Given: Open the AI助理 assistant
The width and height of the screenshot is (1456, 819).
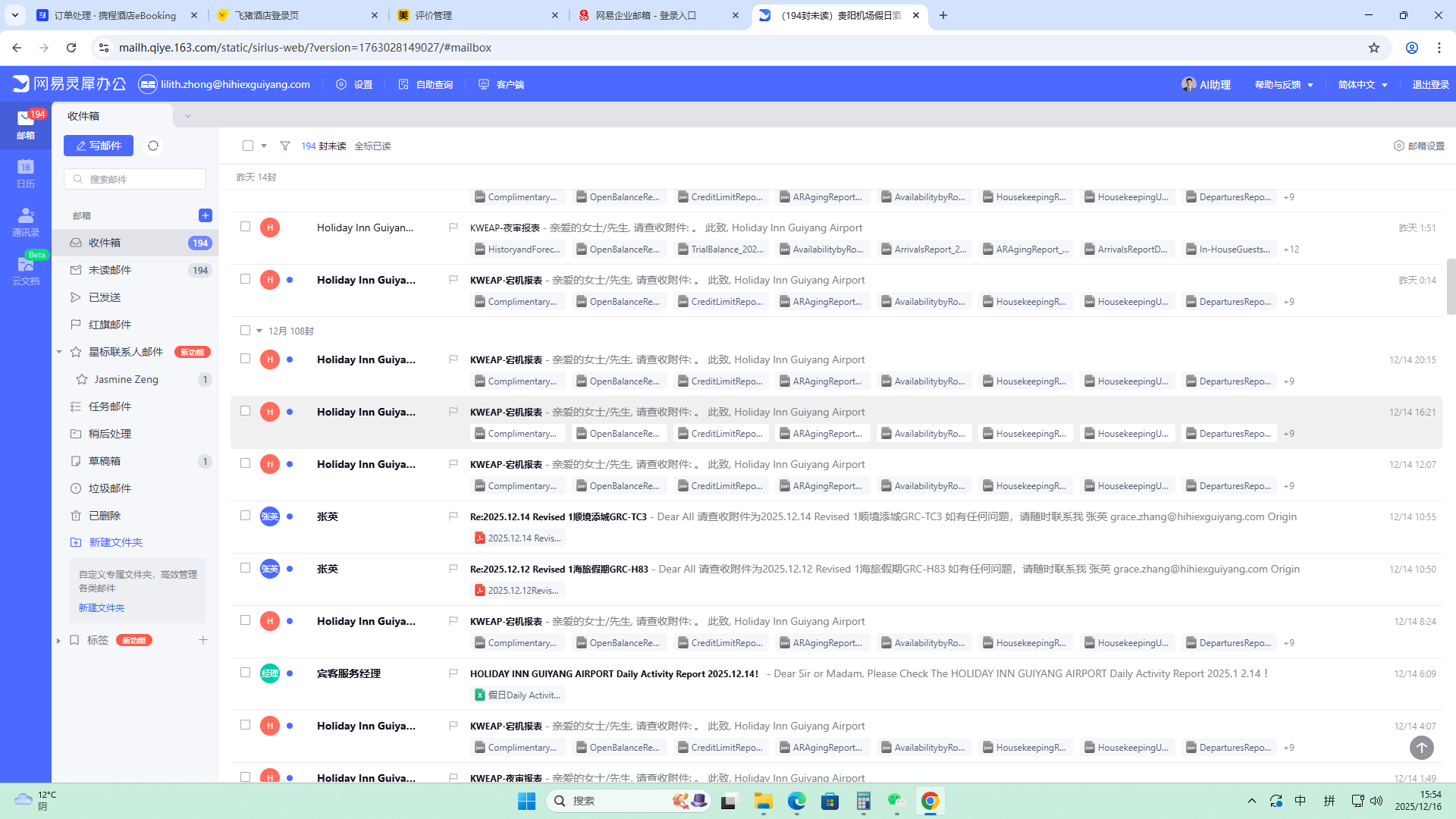Looking at the screenshot, I should [1206, 85].
